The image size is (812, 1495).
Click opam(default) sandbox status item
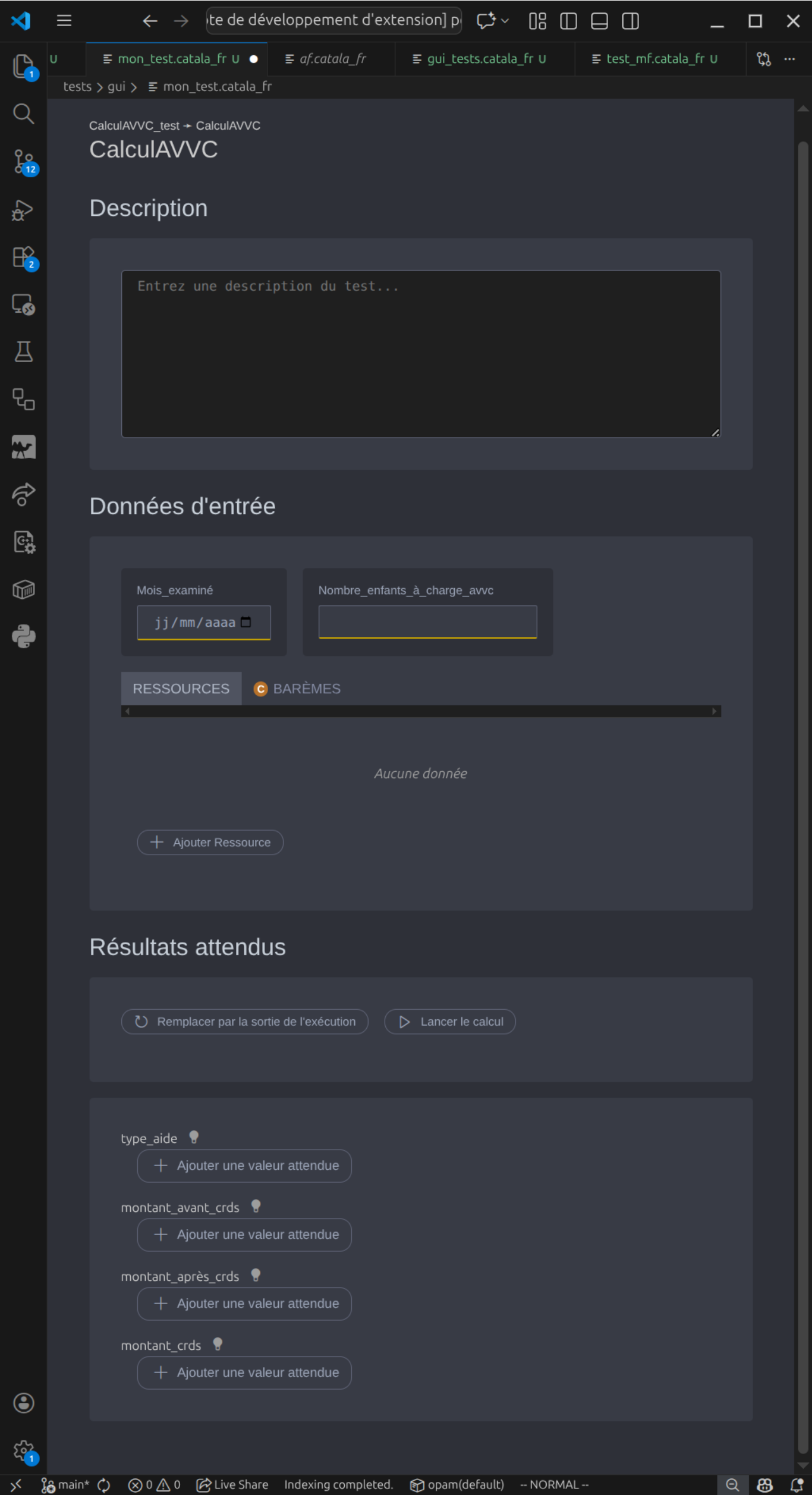point(457,1485)
